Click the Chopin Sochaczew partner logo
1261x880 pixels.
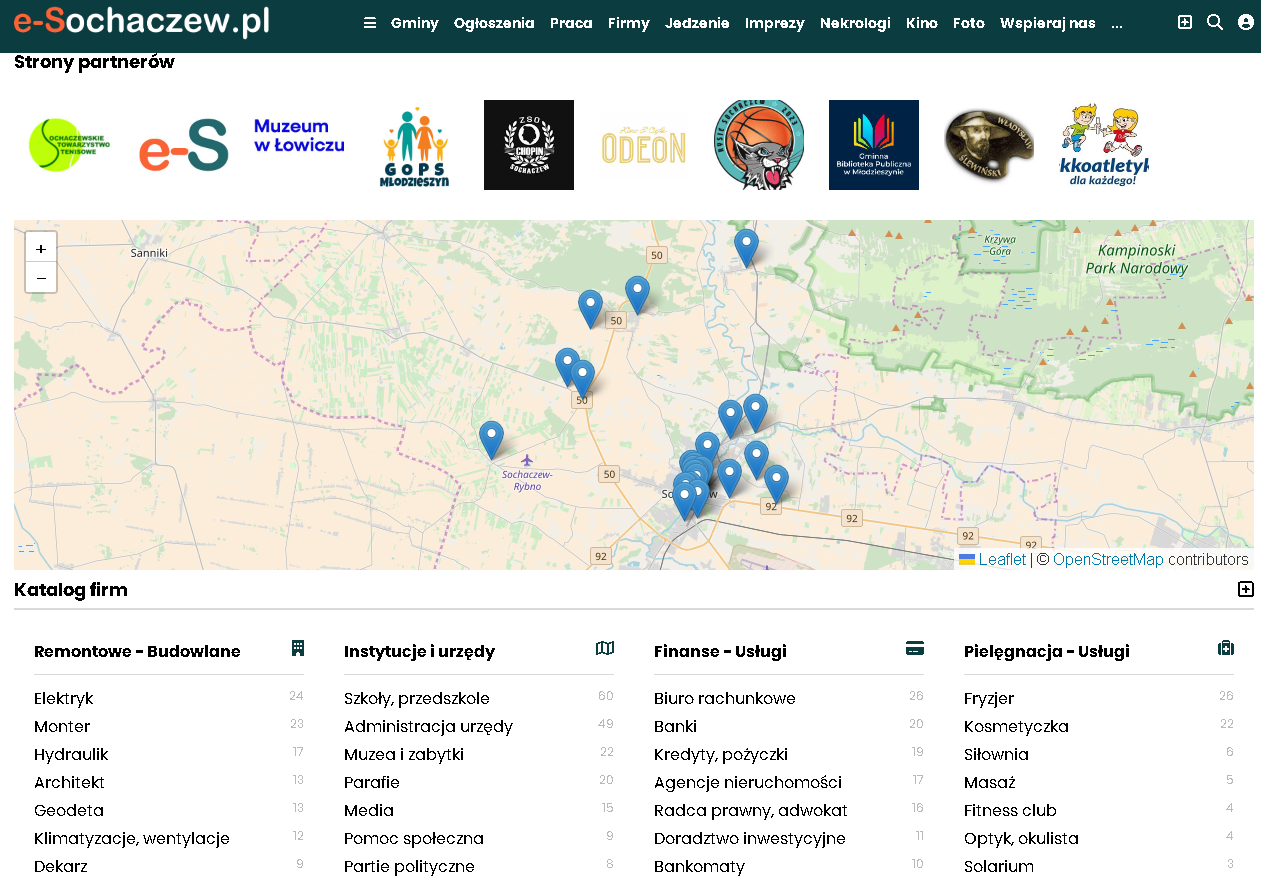click(x=529, y=145)
